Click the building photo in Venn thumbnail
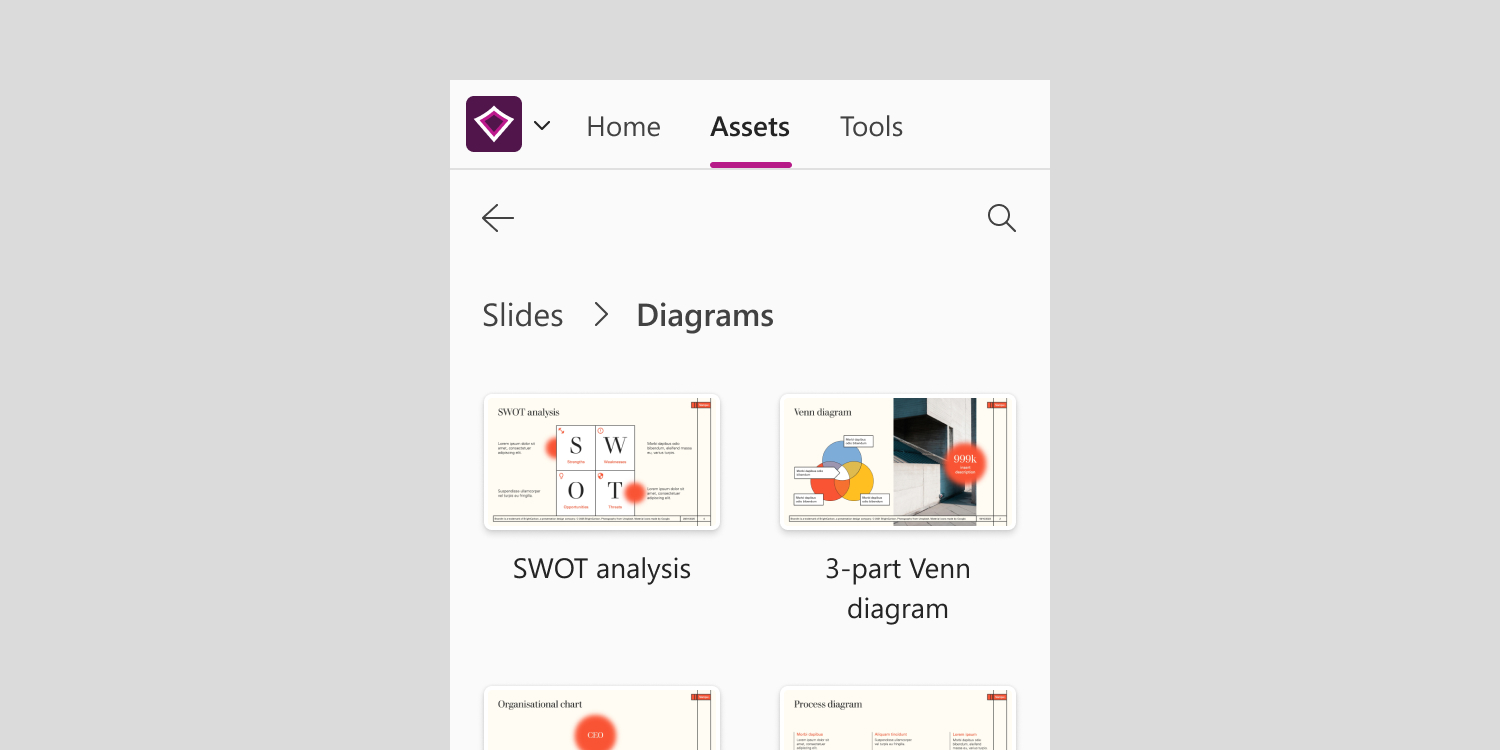Viewport: 1500px width, 750px height. (936, 458)
